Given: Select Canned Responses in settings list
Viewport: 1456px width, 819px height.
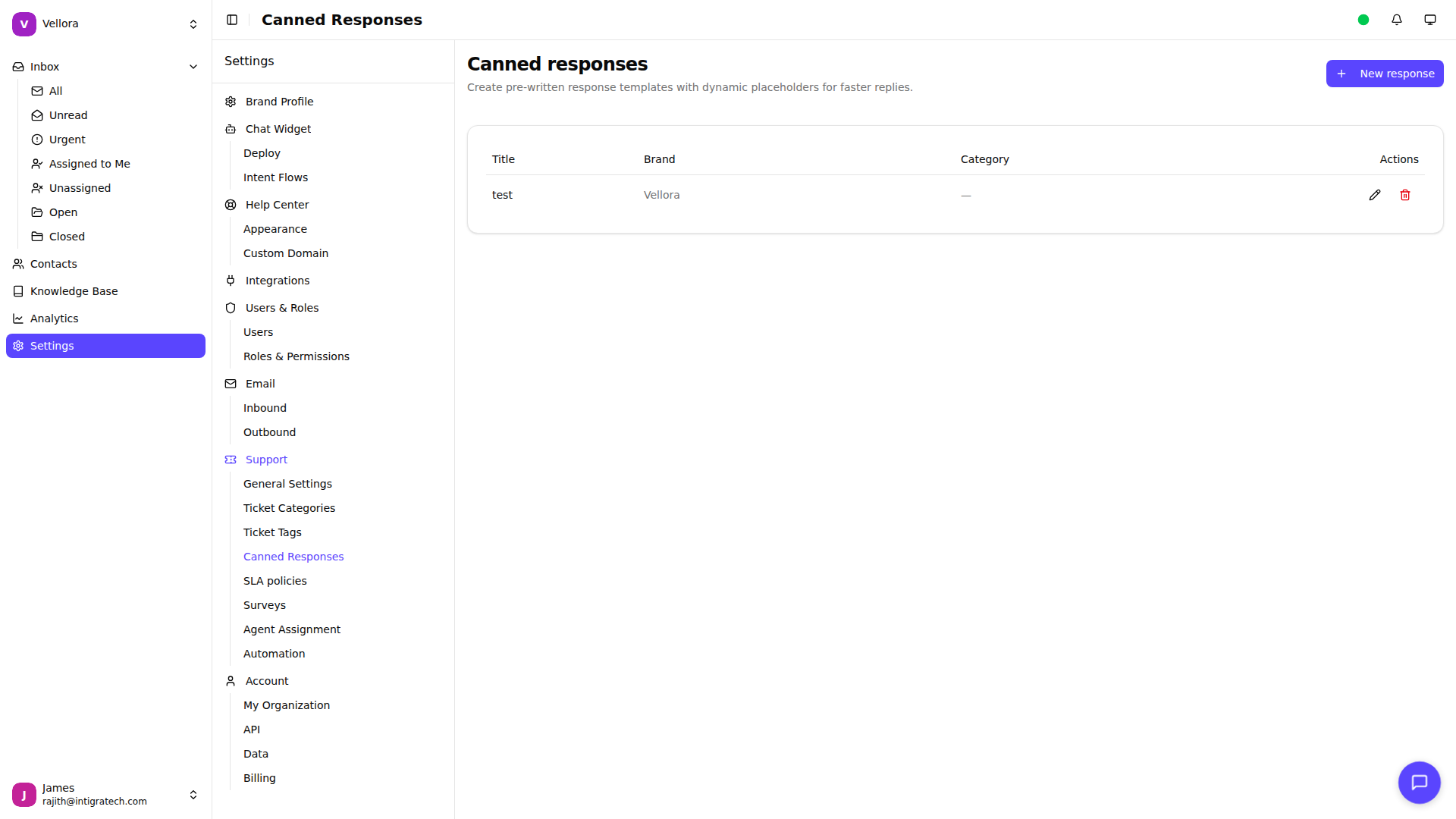Looking at the screenshot, I should coord(293,557).
